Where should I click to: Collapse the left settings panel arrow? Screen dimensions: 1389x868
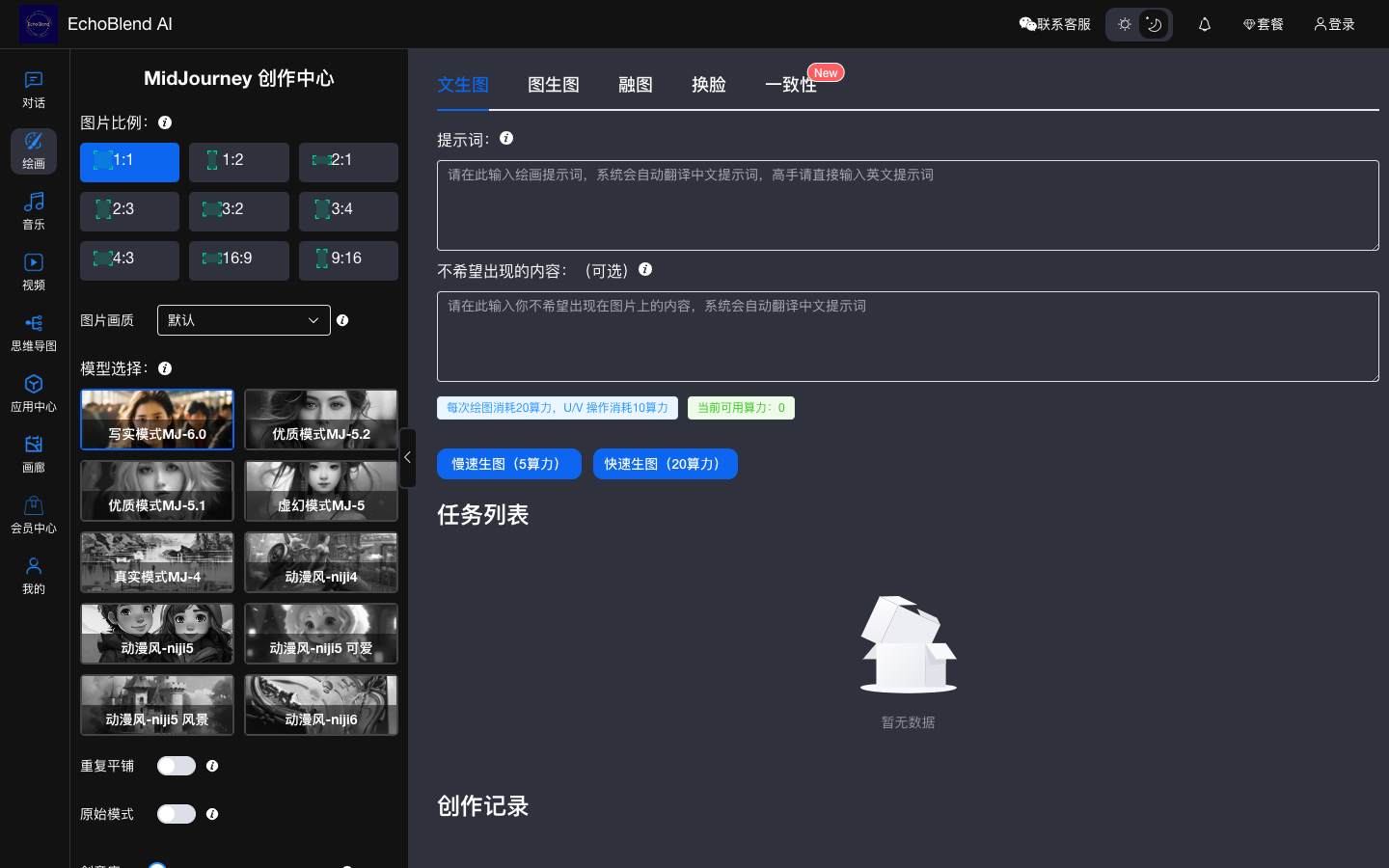pos(407,457)
